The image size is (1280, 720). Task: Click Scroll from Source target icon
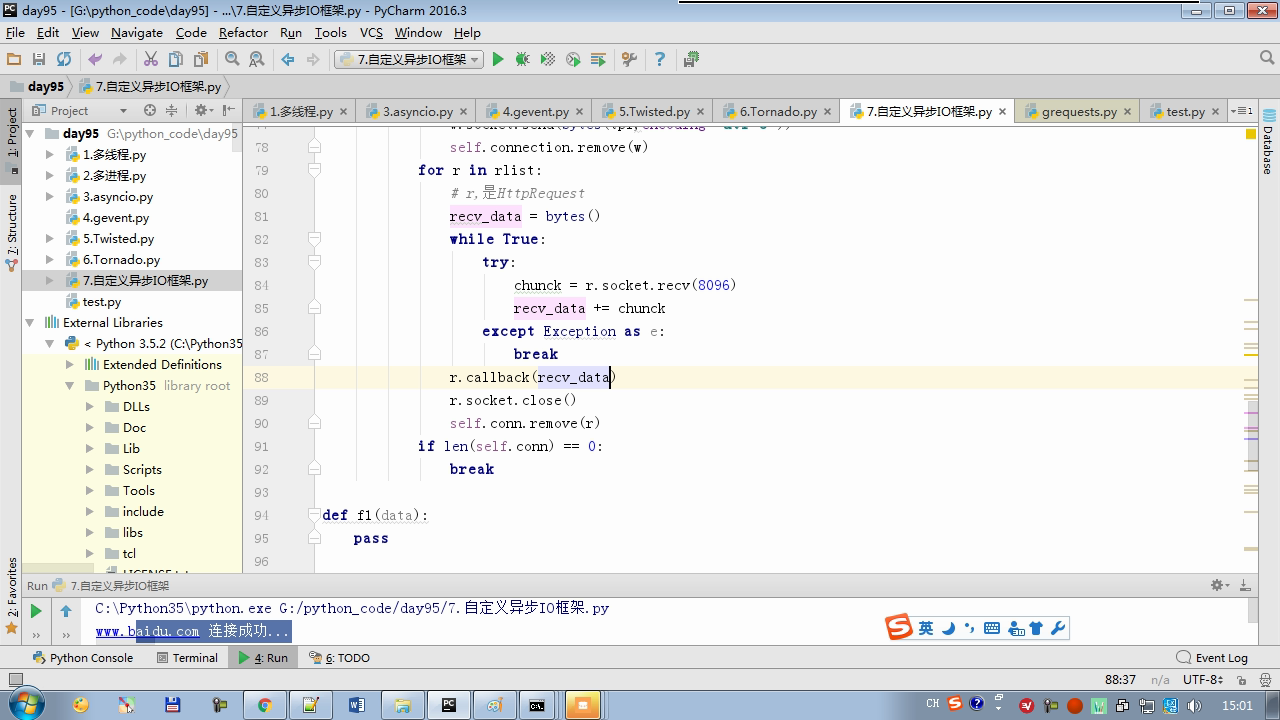click(150, 111)
